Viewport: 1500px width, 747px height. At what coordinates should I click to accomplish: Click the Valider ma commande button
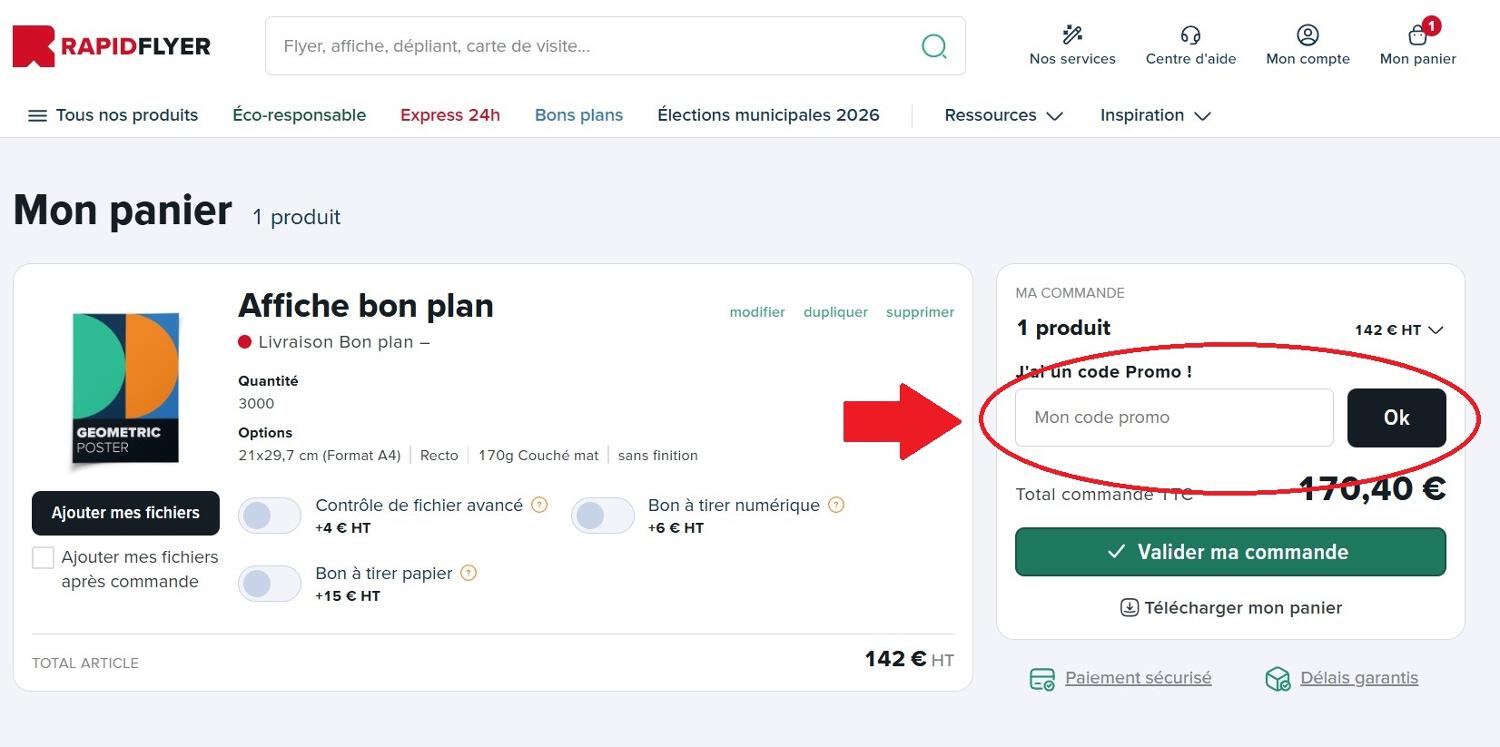pyautogui.click(x=1230, y=551)
